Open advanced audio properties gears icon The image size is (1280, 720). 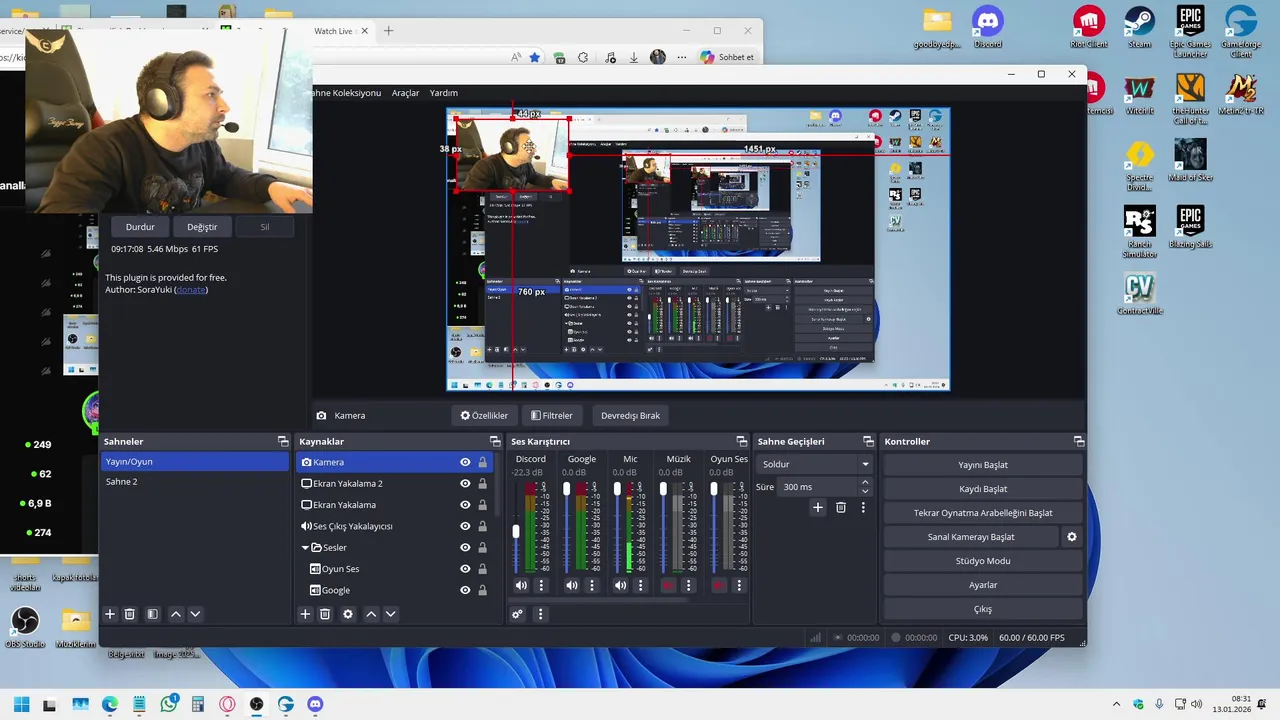pos(517,614)
